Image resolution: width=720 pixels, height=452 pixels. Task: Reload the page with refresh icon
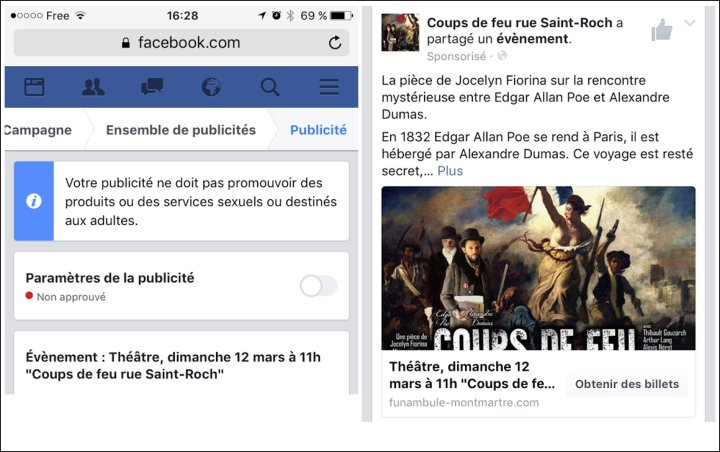pos(335,43)
